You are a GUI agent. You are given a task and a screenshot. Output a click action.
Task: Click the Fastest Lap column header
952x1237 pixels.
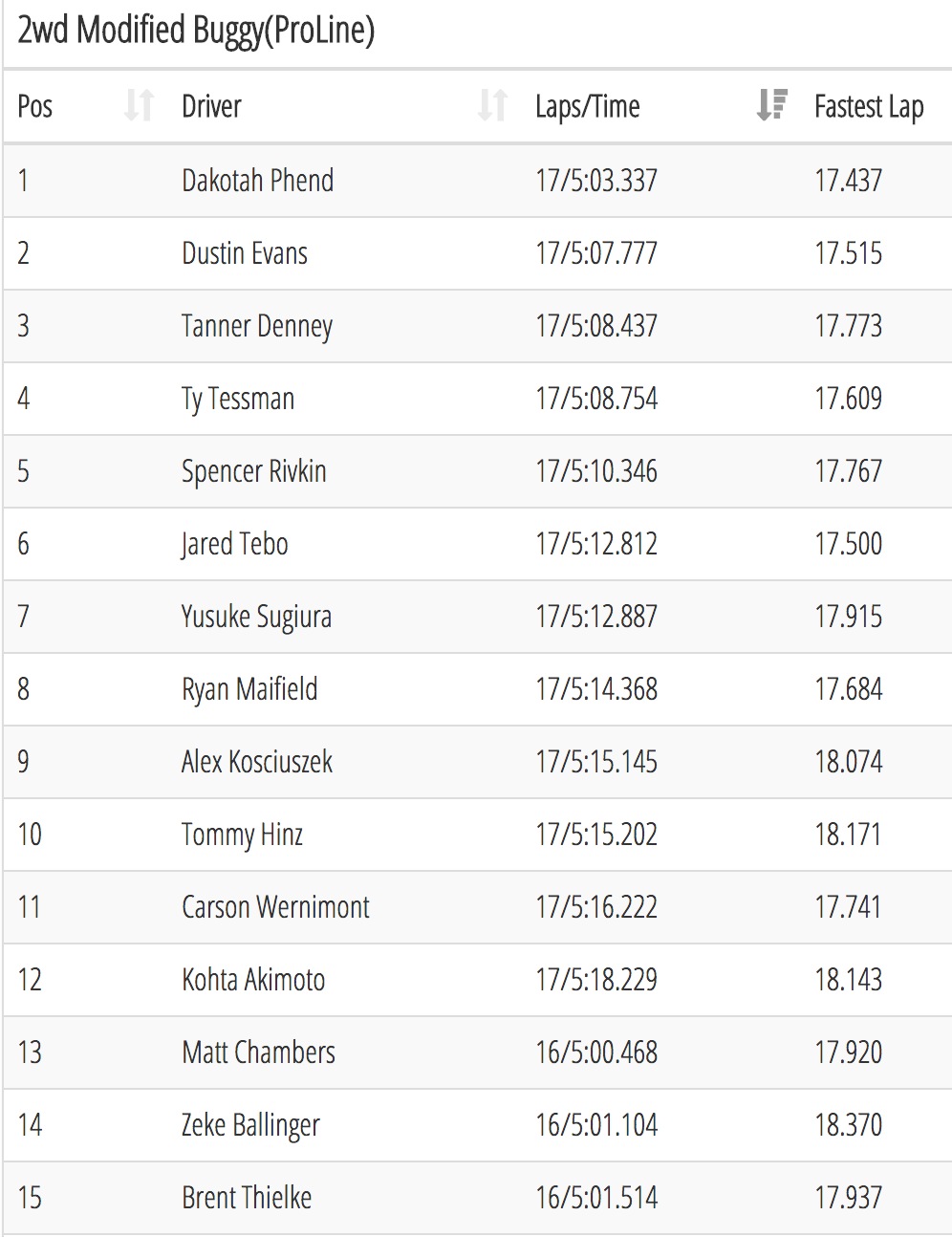tap(869, 107)
